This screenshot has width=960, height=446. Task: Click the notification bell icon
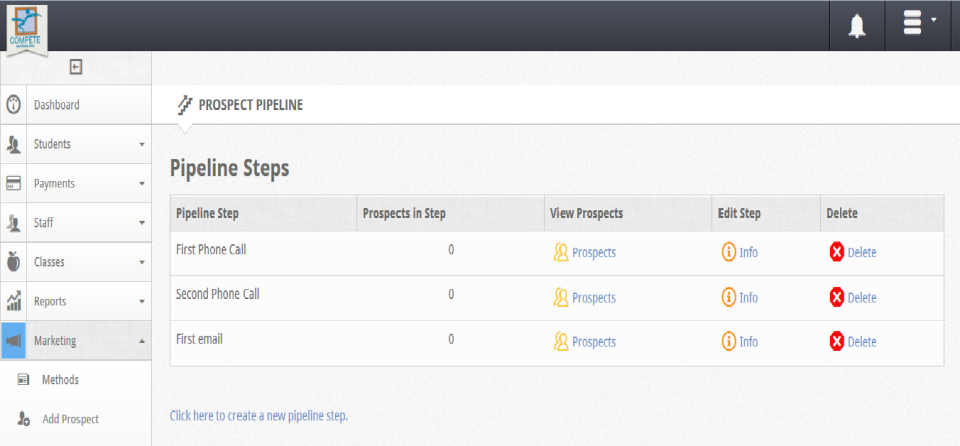857,26
